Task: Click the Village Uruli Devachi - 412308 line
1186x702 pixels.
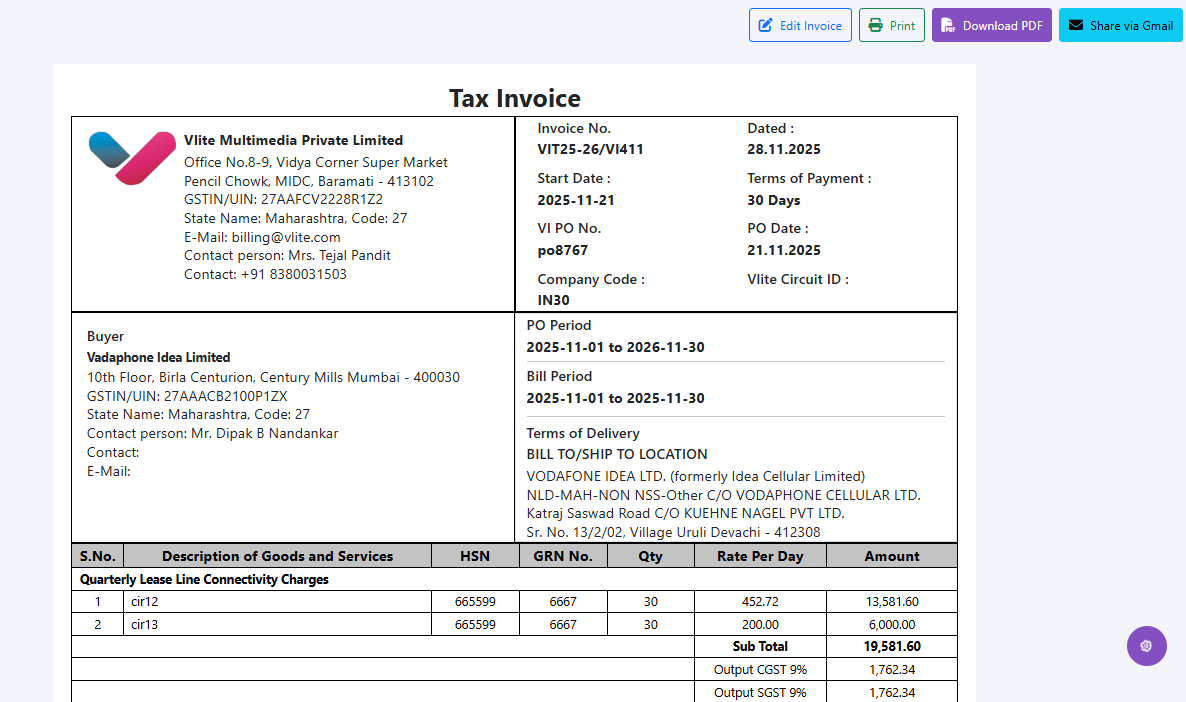Action: pyautogui.click(x=673, y=532)
